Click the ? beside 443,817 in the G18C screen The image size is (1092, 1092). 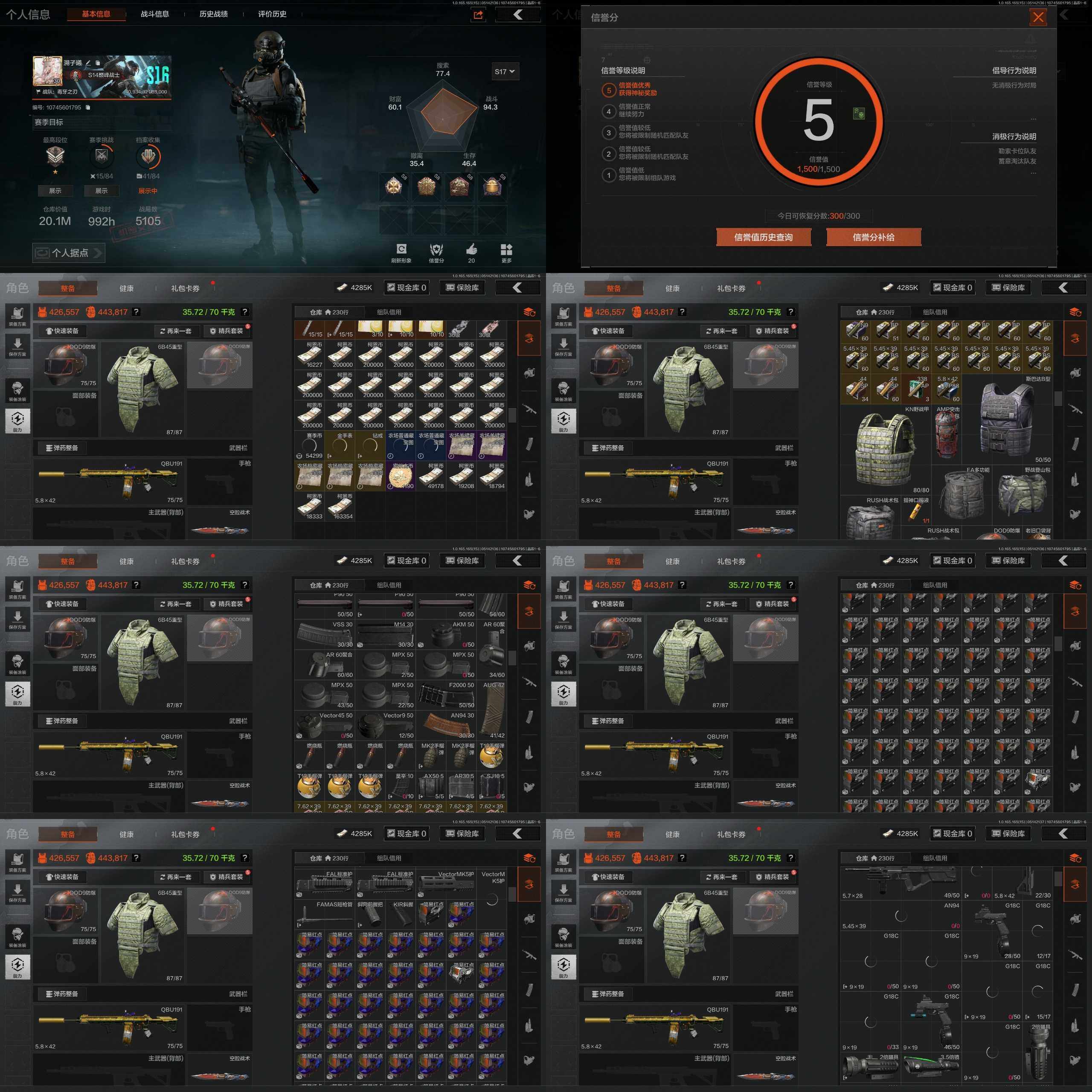[682, 858]
